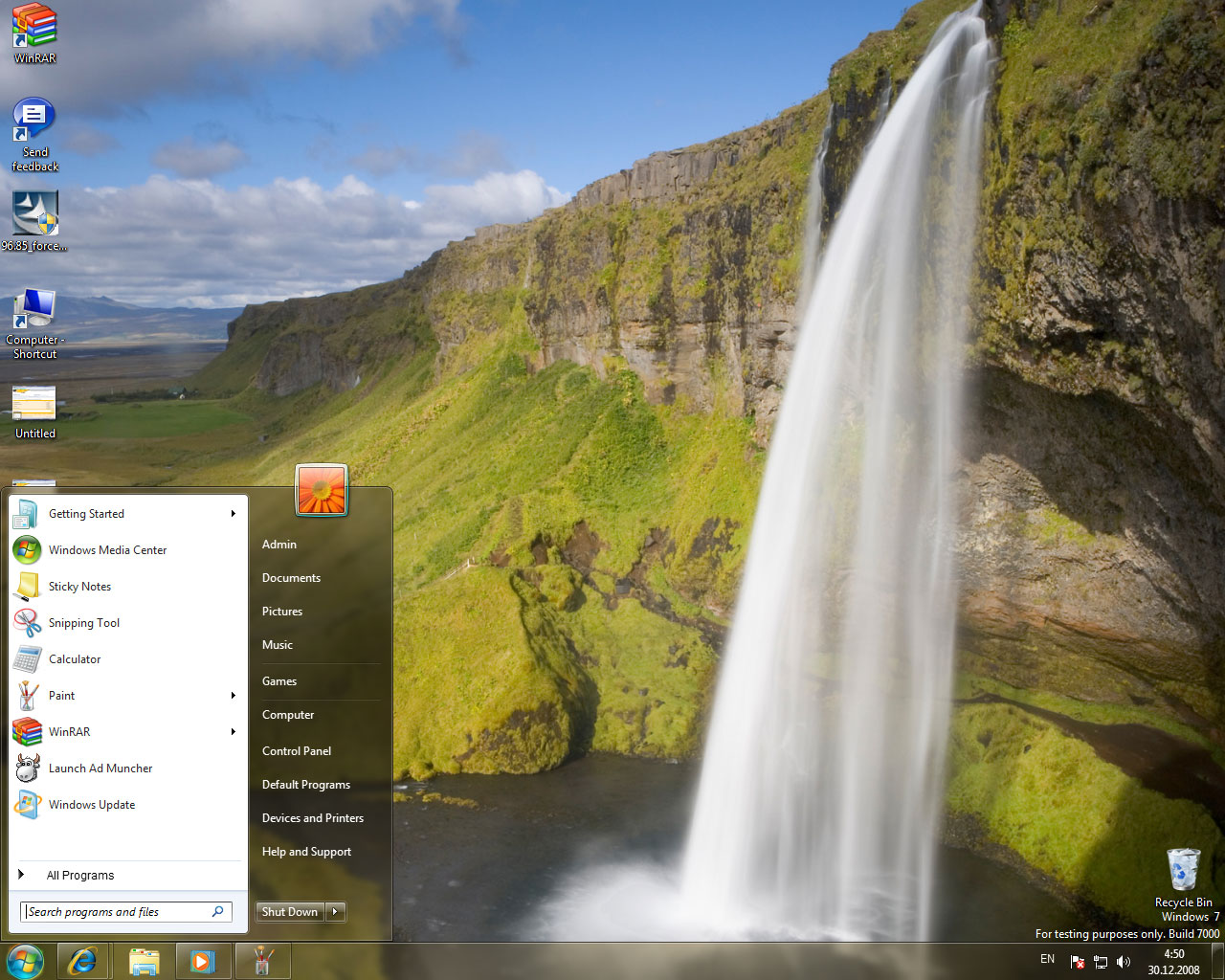Open All Programs list
The width and height of the screenshot is (1225, 980).
click(x=80, y=875)
